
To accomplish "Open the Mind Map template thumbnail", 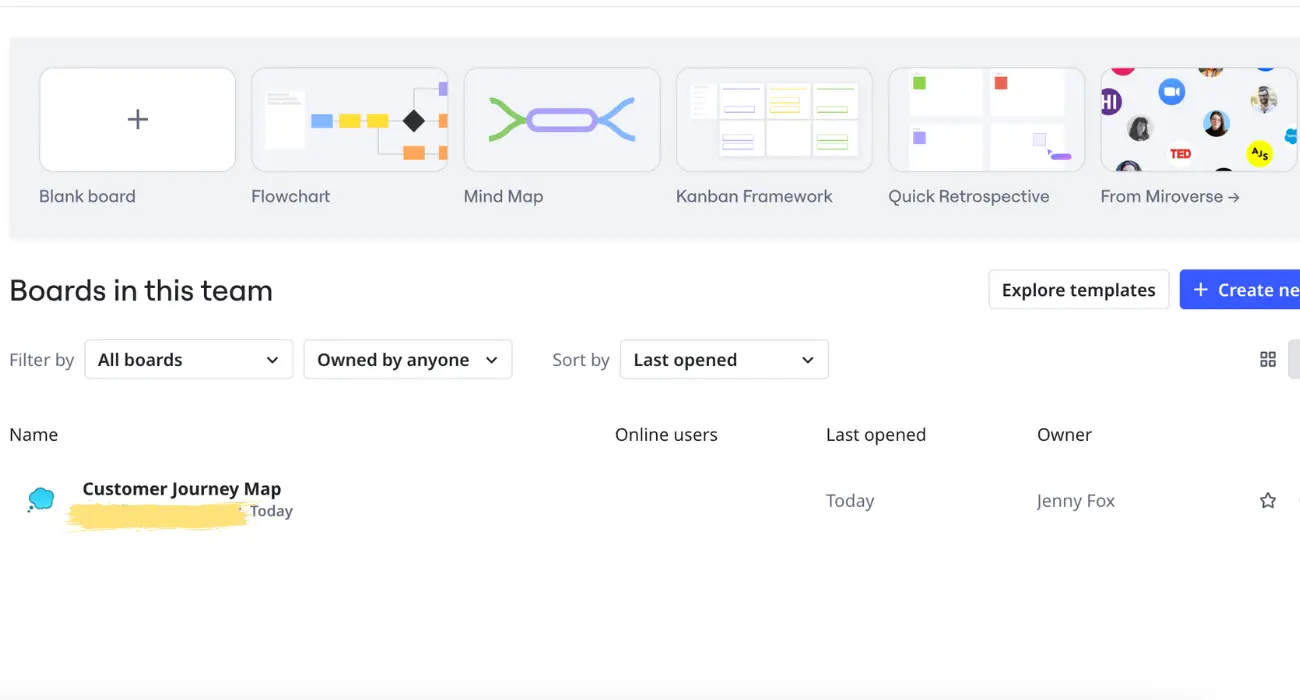I will tap(562, 120).
